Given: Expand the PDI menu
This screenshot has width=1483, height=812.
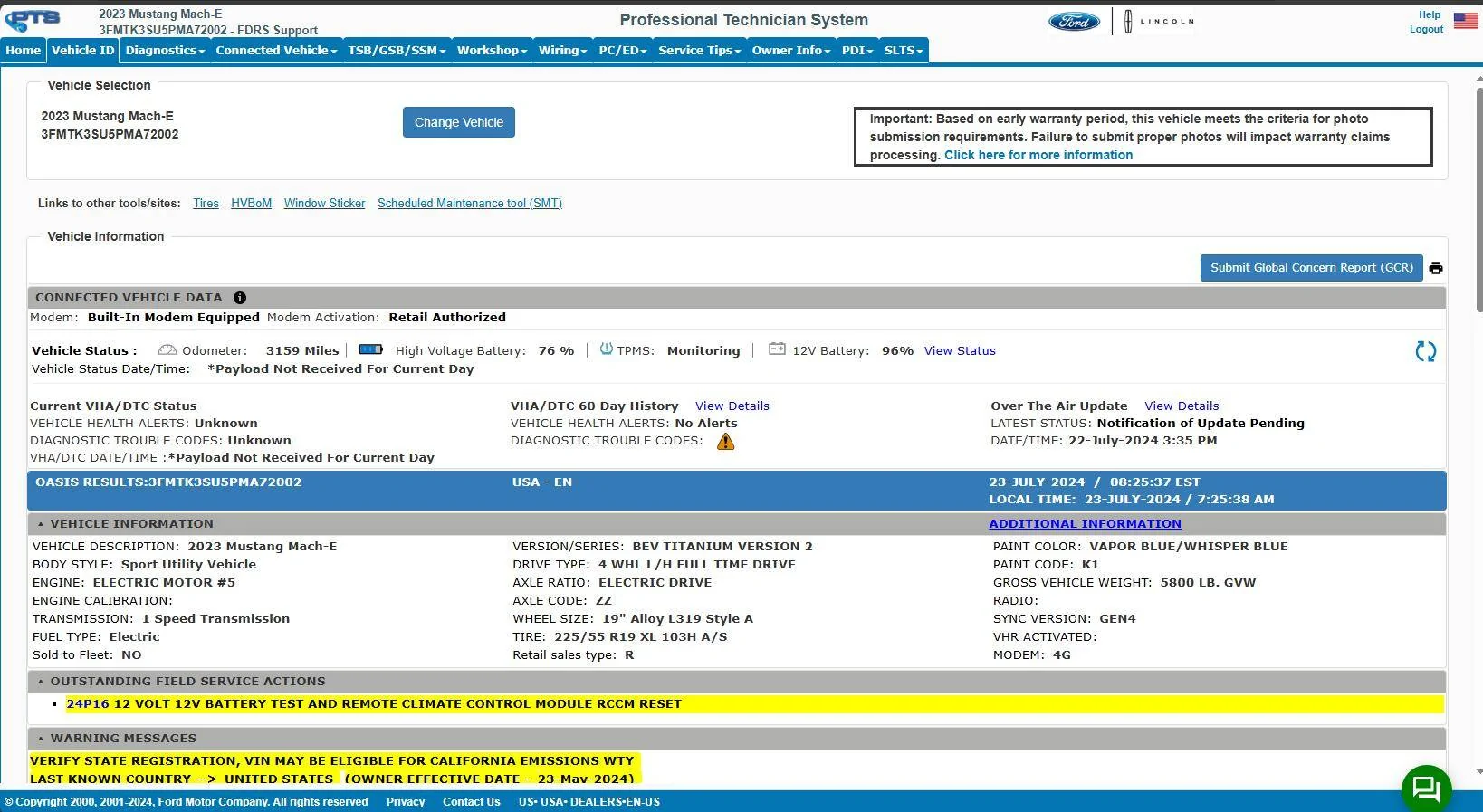Looking at the screenshot, I should (857, 51).
